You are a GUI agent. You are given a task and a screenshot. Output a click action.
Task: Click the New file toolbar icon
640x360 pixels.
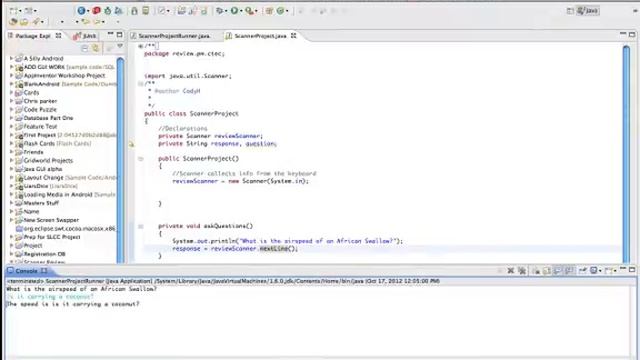tap(14, 11)
